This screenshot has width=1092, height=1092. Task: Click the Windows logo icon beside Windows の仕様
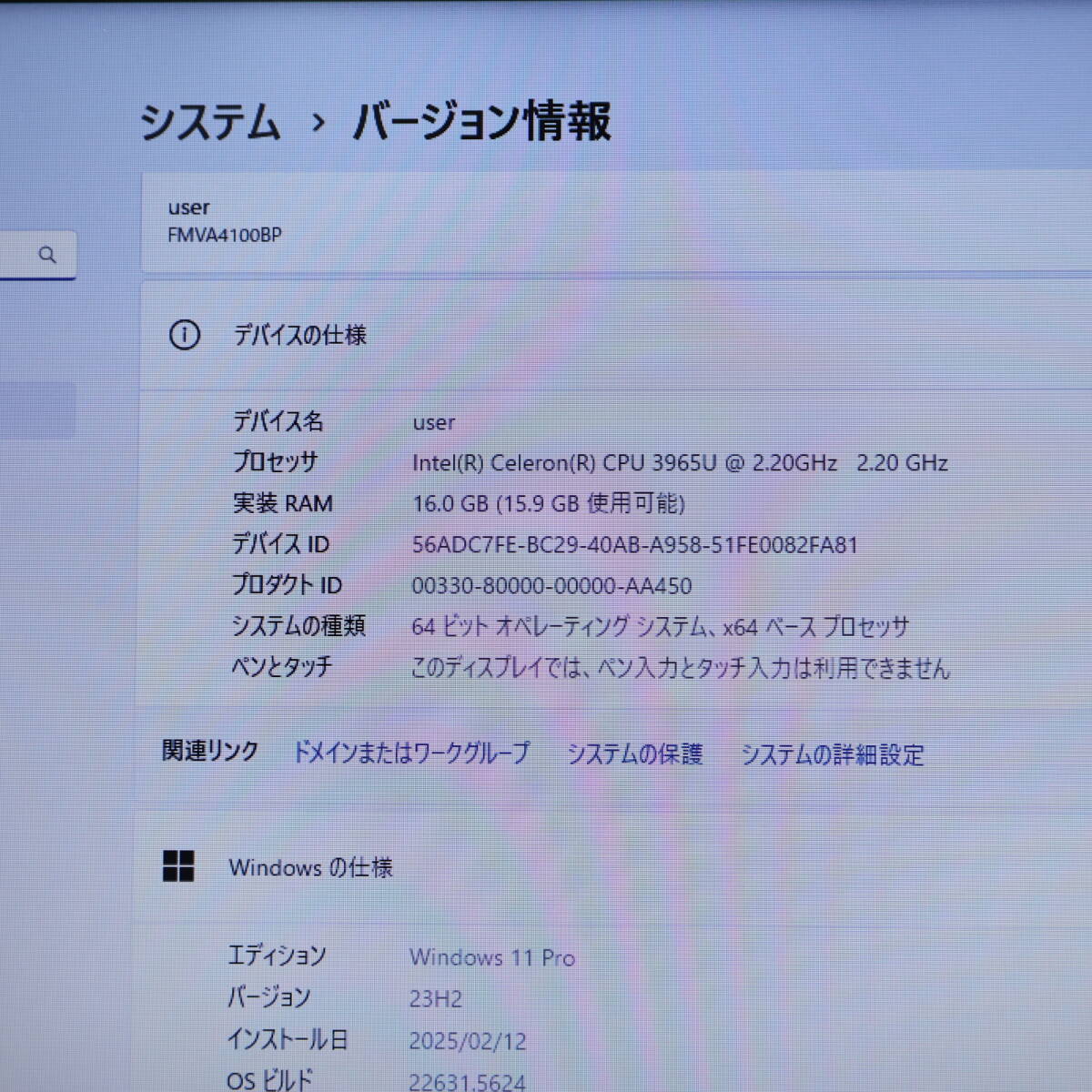pyautogui.click(x=178, y=866)
